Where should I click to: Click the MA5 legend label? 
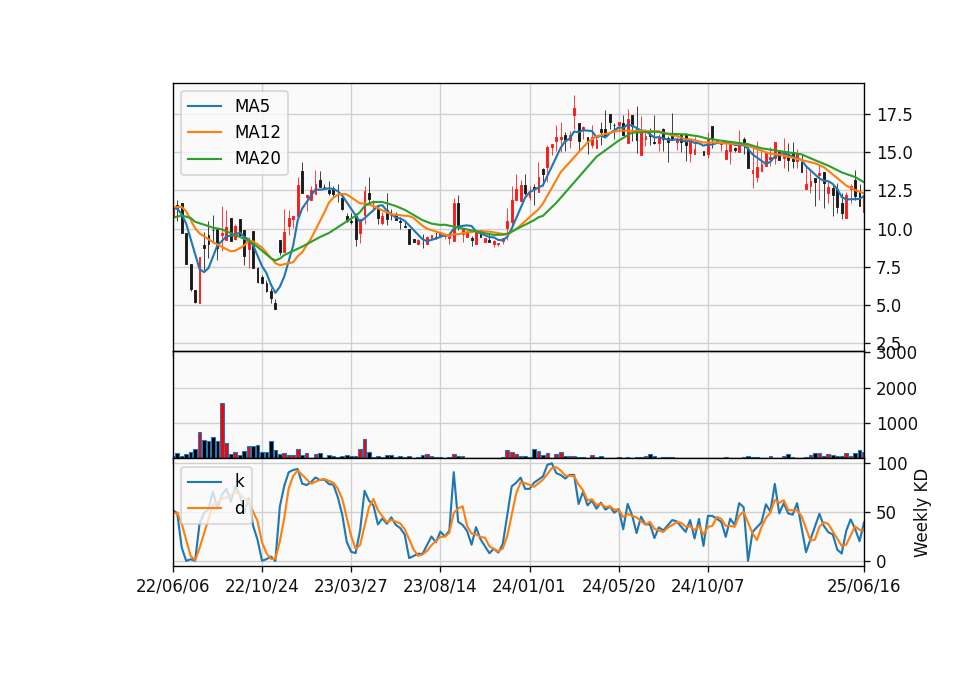click(x=252, y=106)
